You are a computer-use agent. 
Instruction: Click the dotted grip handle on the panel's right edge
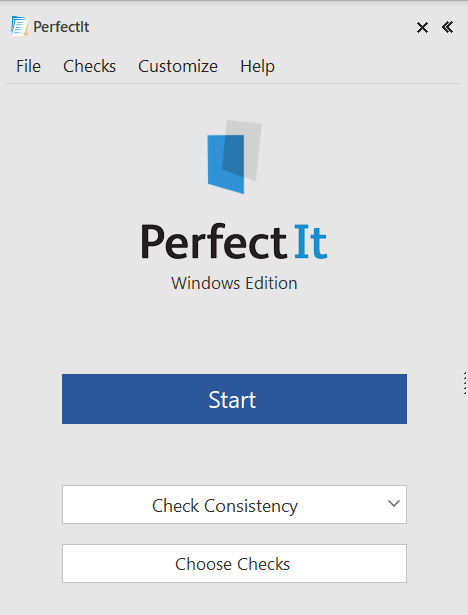point(465,383)
